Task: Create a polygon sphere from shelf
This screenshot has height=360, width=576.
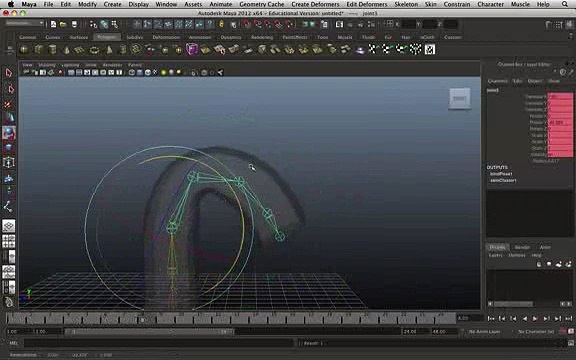Action: pyautogui.click(x=24, y=49)
